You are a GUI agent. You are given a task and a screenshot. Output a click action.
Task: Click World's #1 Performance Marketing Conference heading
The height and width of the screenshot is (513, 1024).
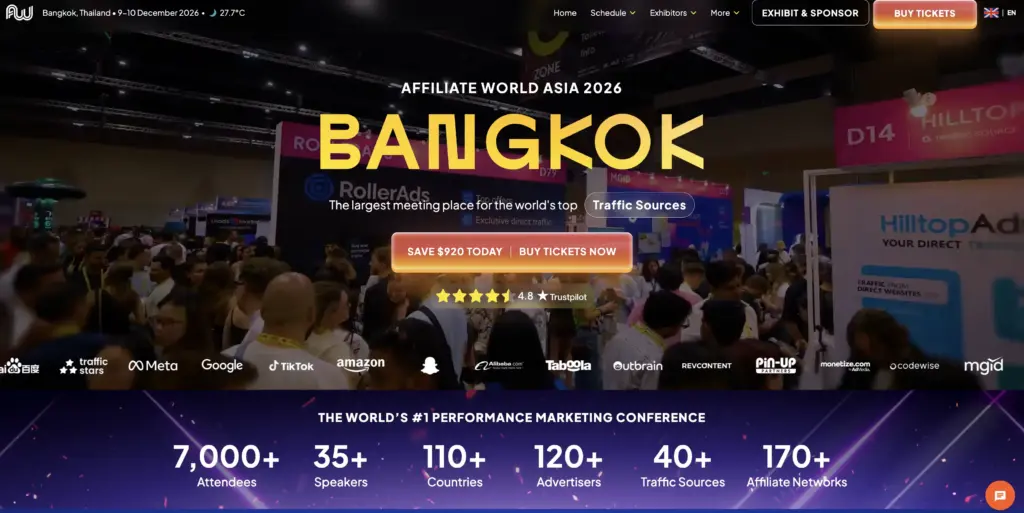pos(511,418)
